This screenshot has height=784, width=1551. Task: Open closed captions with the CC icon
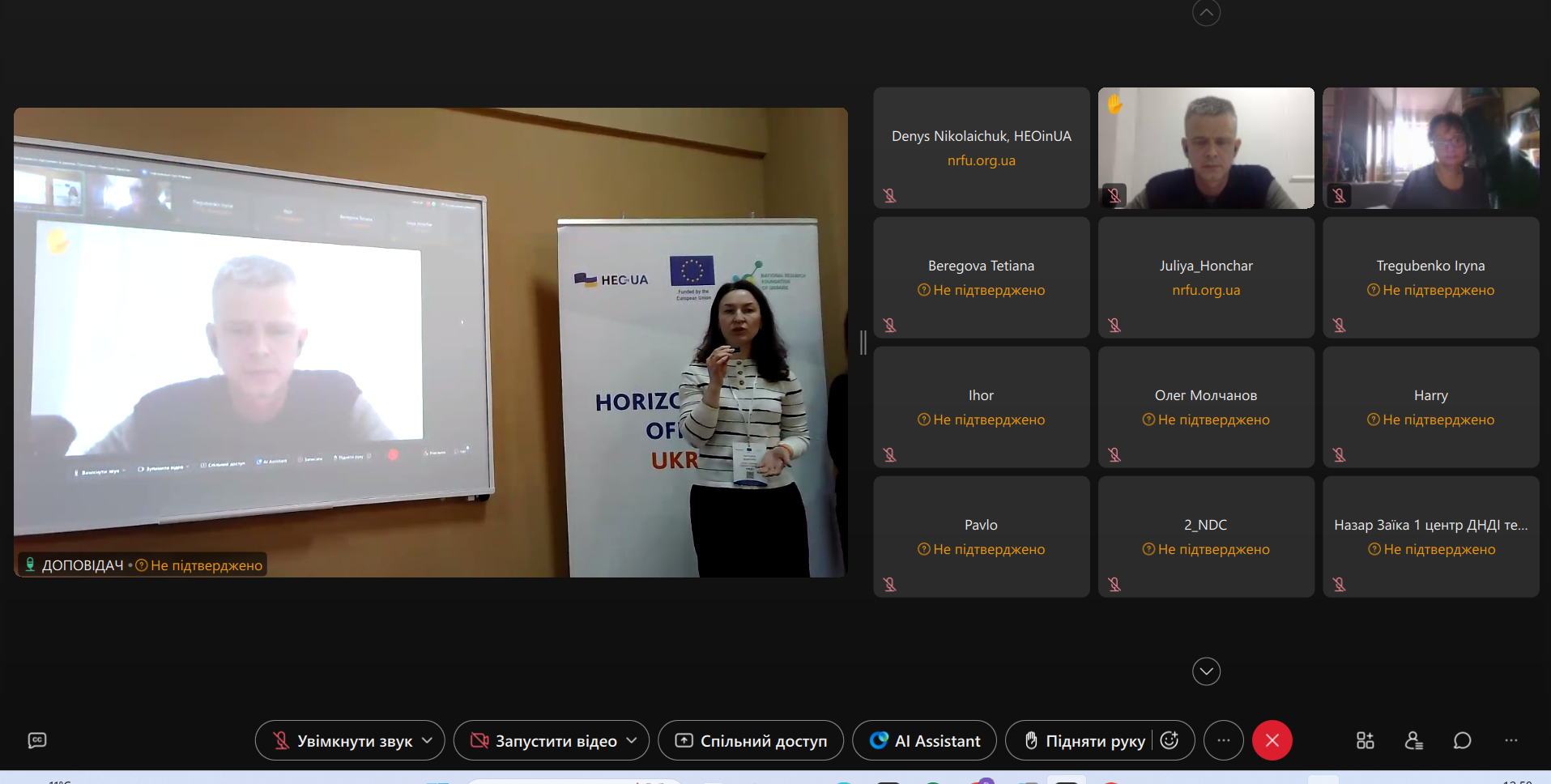[x=37, y=740]
